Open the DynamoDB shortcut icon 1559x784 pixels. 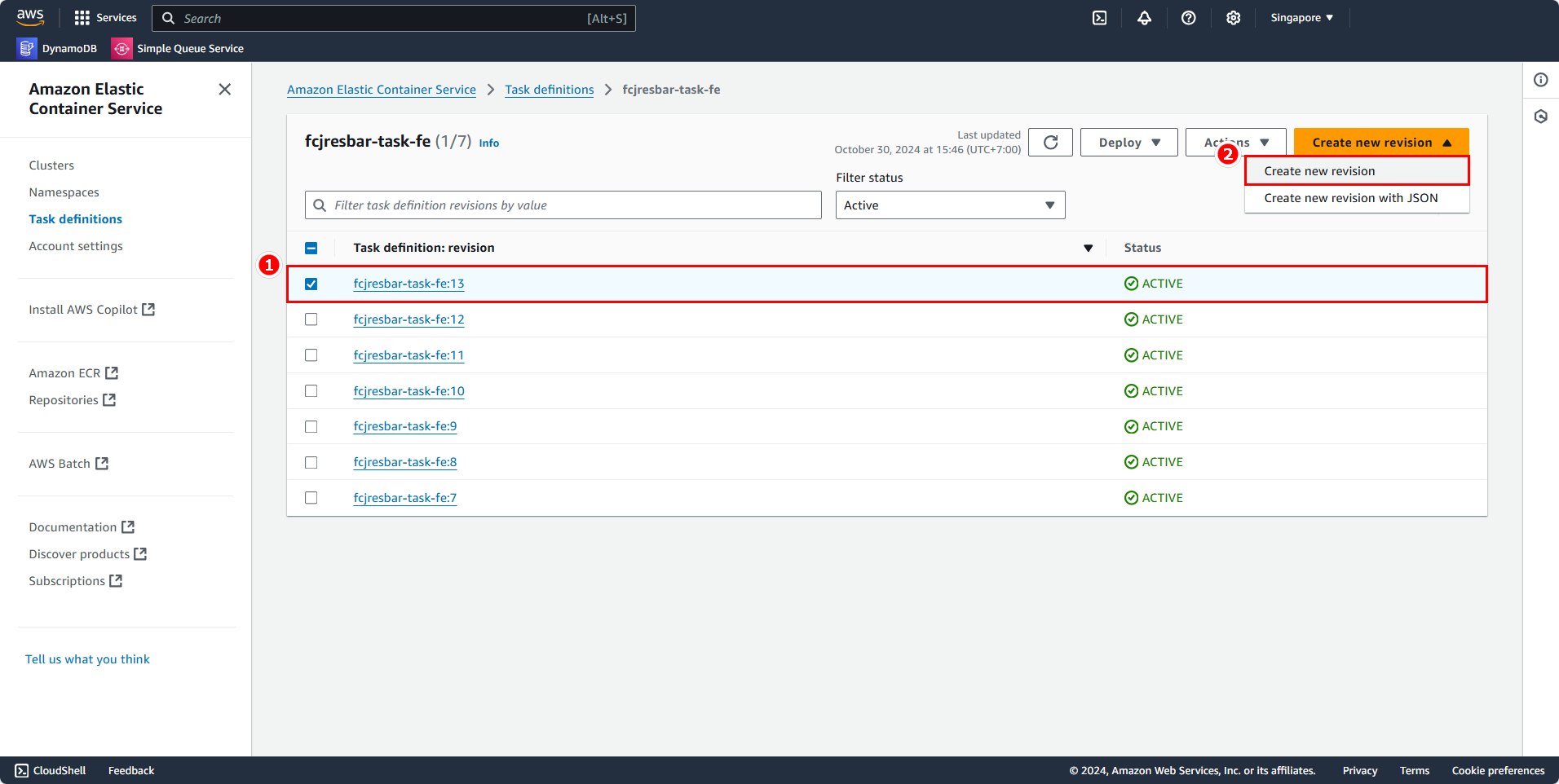[27, 49]
